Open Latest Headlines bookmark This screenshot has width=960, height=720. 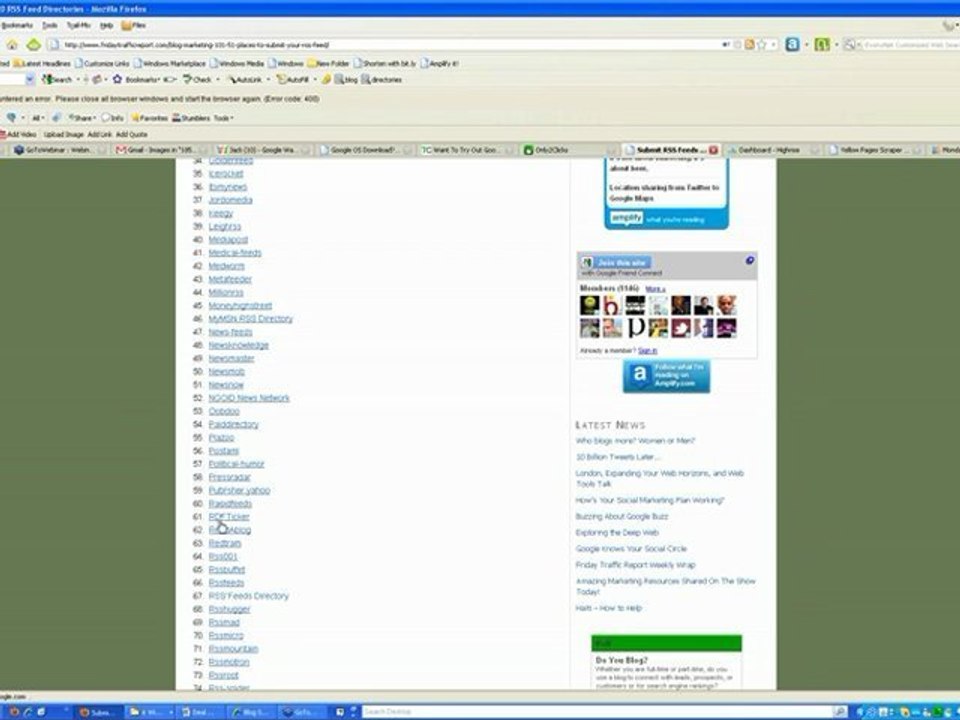click(42, 63)
